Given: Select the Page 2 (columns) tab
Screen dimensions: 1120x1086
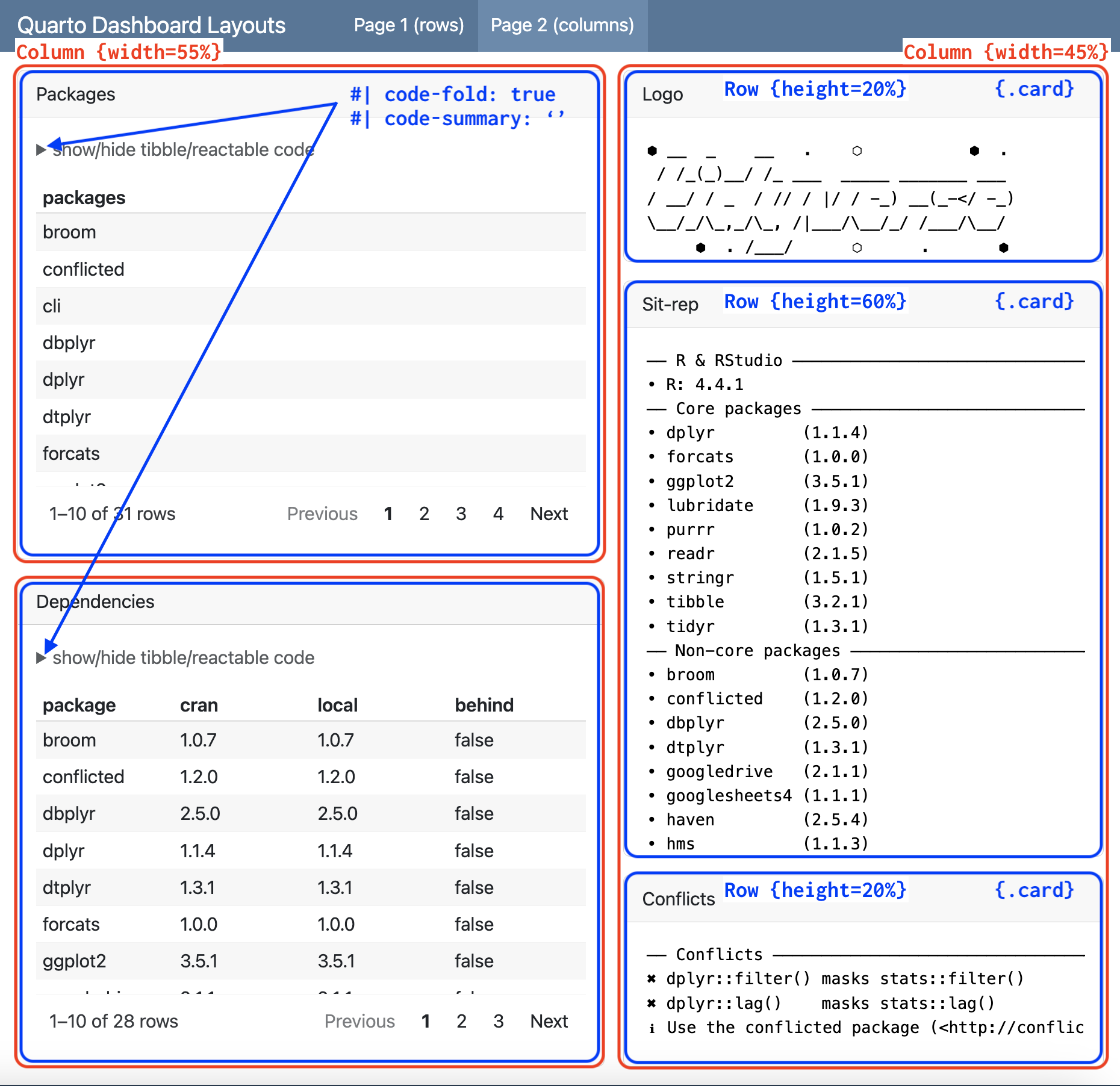Looking at the screenshot, I should (x=562, y=25).
